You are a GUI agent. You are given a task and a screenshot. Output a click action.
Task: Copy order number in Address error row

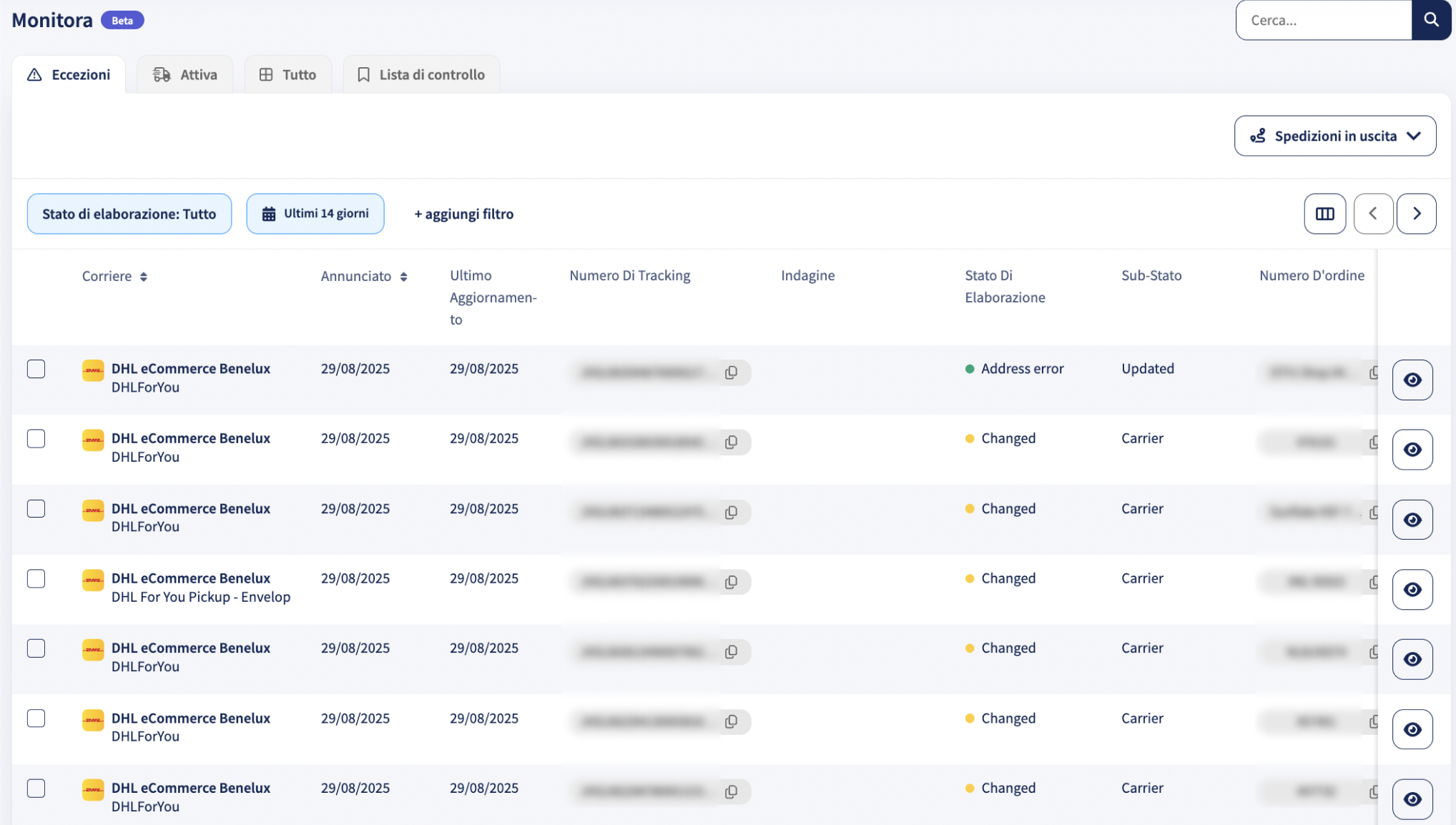point(1373,372)
